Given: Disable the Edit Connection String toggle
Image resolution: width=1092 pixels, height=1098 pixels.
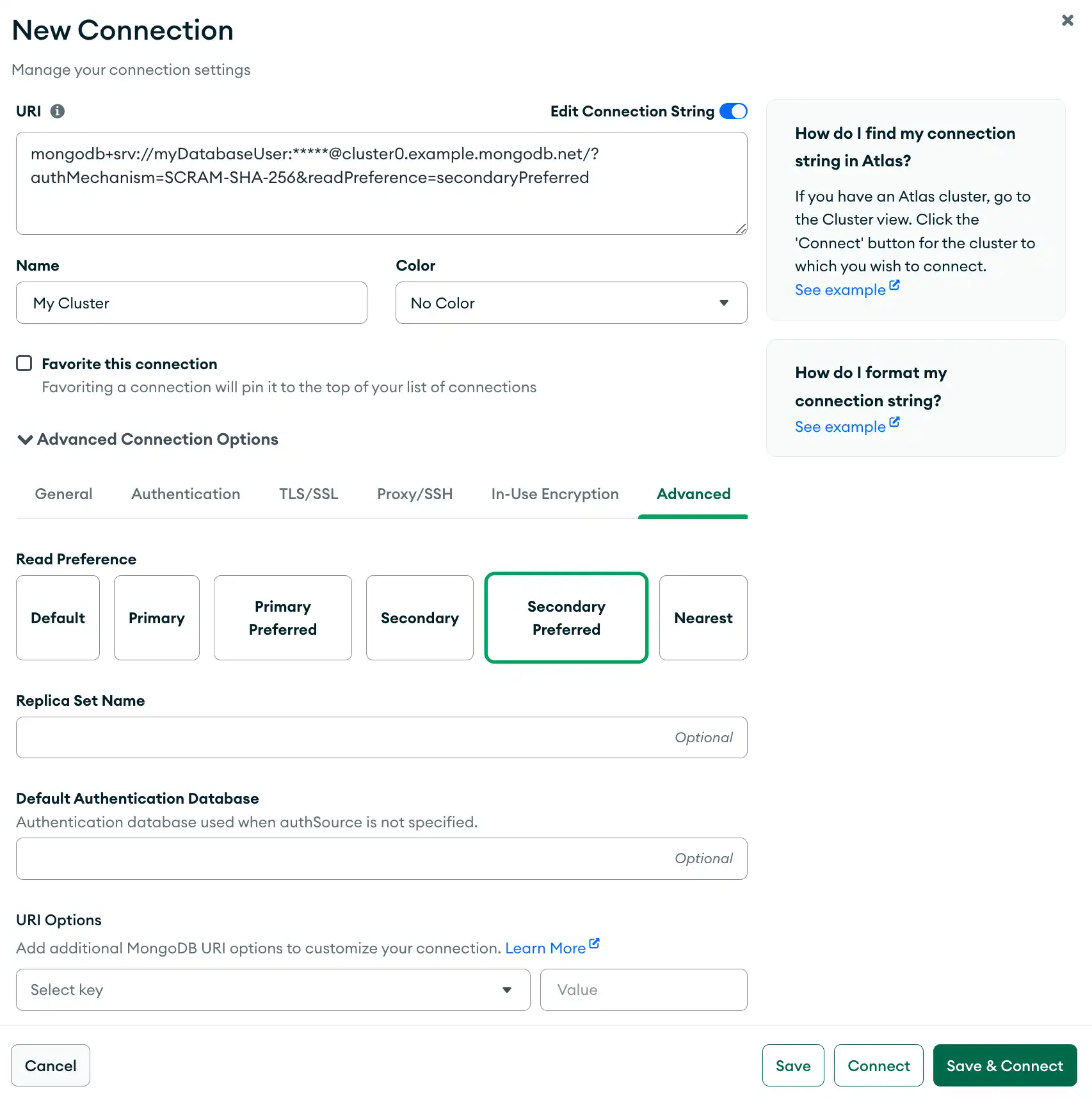Looking at the screenshot, I should (x=734, y=111).
